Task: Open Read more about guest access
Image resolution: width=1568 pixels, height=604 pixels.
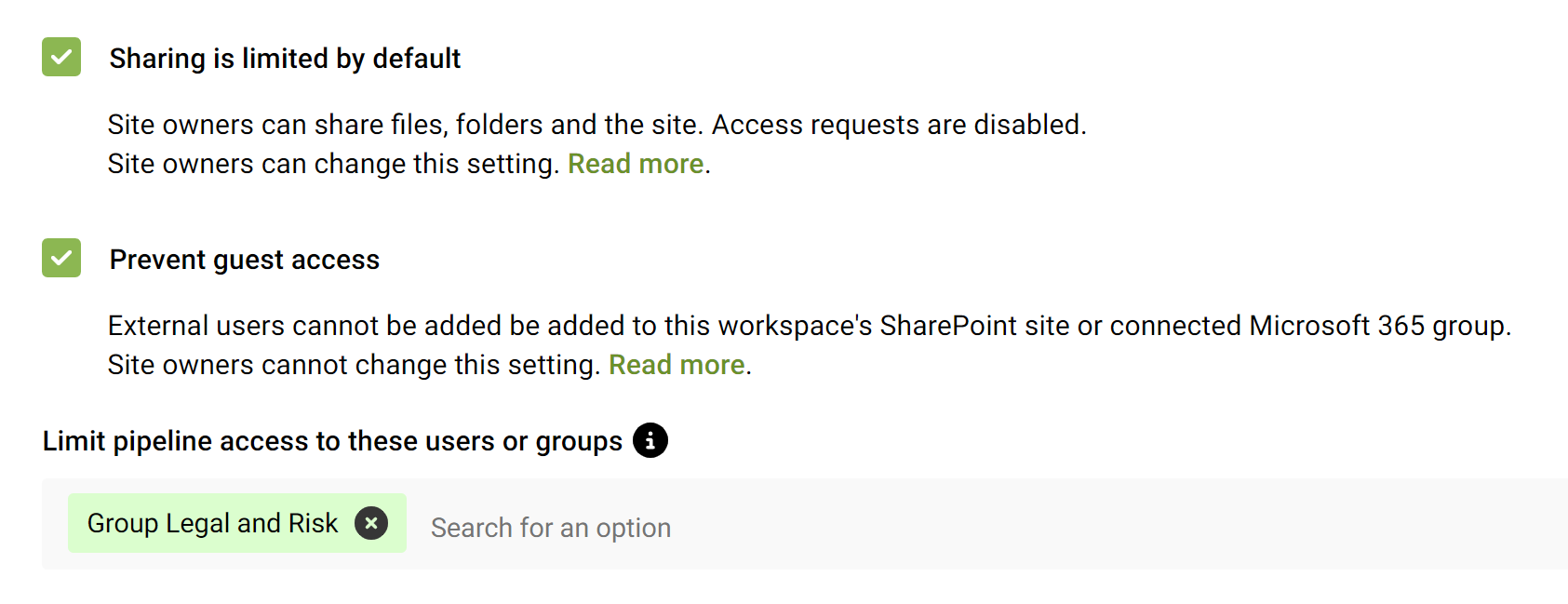Action: click(x=676, y=364)
